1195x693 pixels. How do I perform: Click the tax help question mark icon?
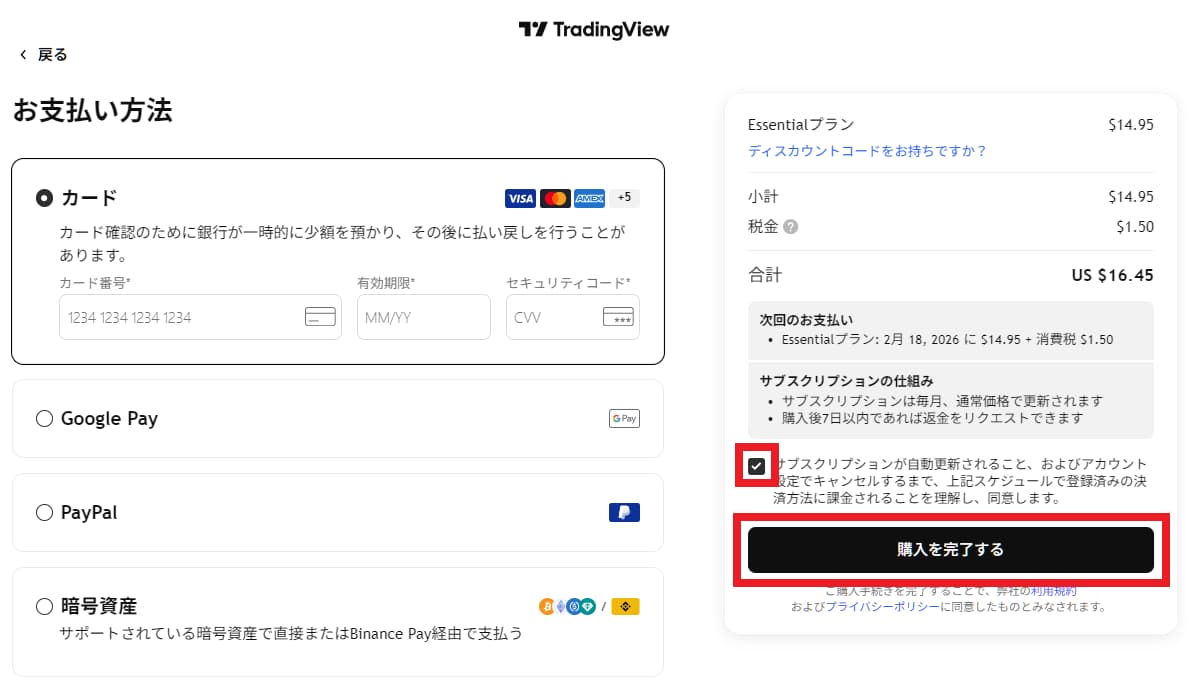click(x=790, y=226)
